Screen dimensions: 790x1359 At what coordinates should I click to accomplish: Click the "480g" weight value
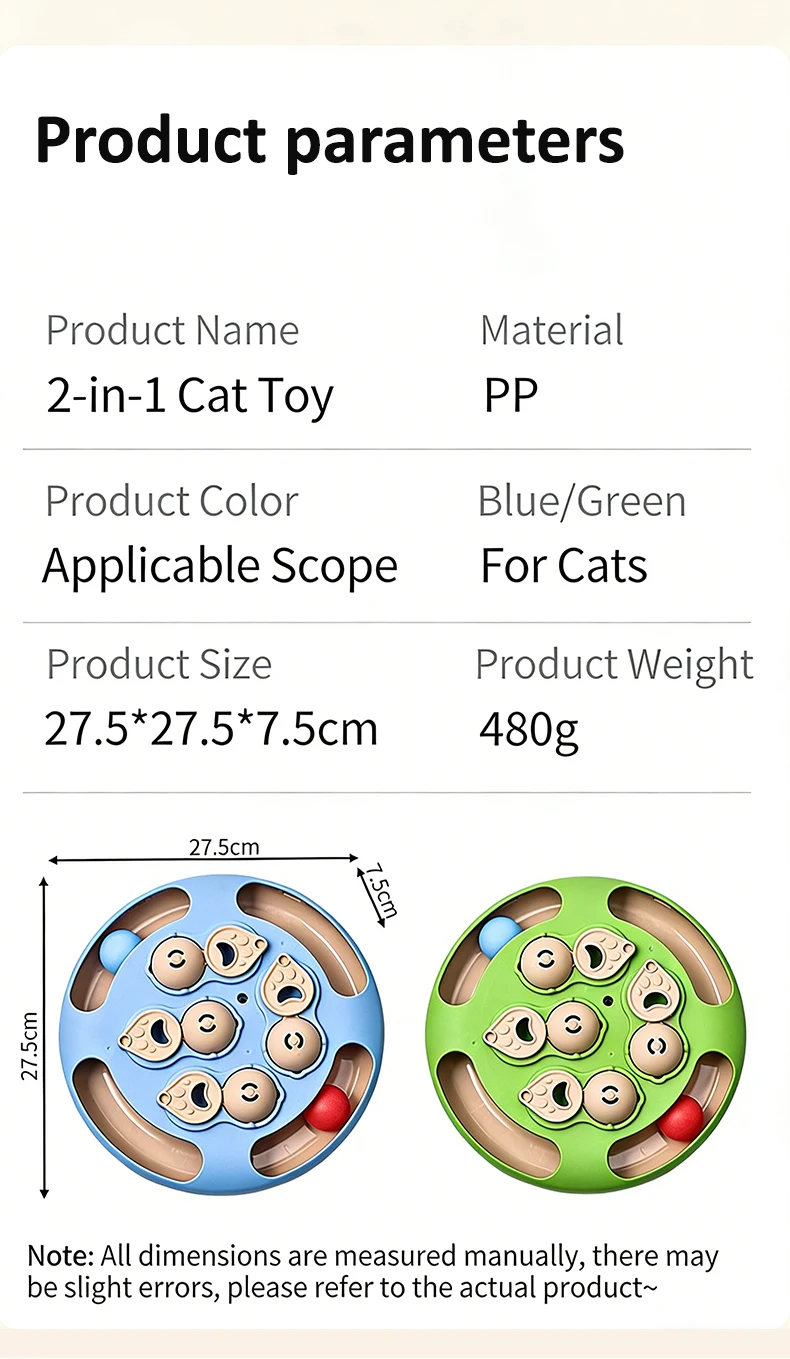pyautogui.click(x=529, y=731)
